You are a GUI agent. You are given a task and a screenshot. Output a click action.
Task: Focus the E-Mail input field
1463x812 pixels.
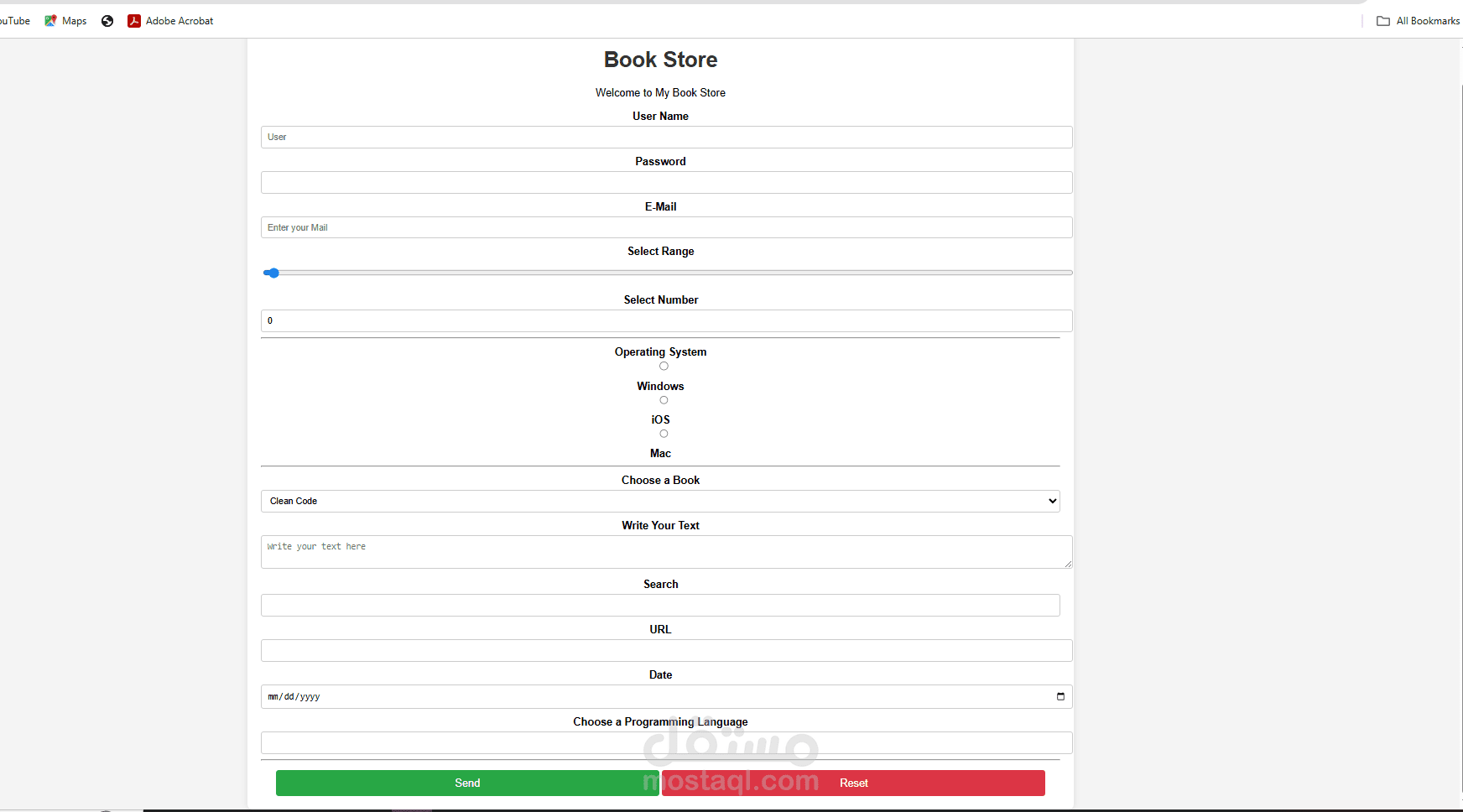[666, 227]
